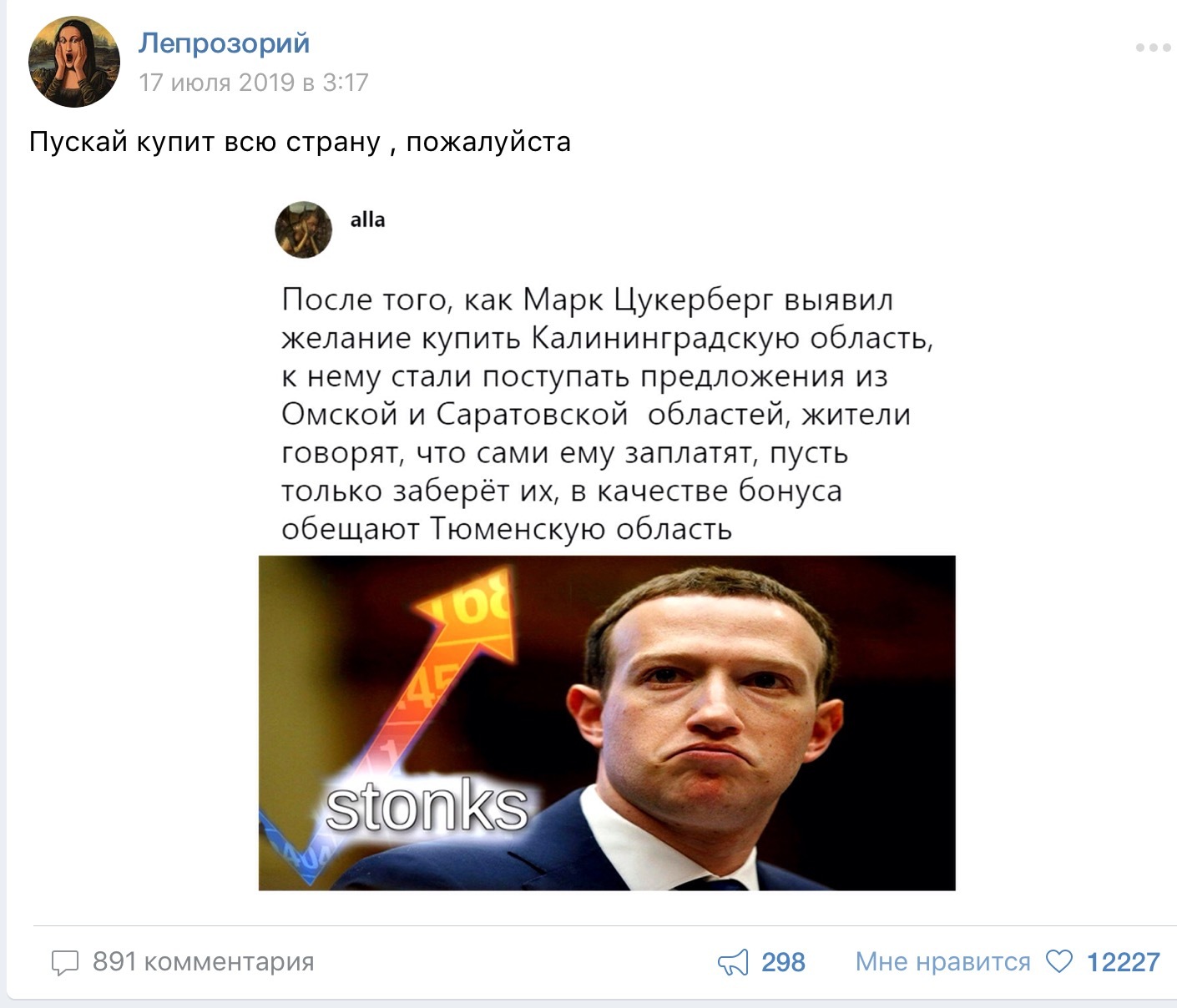1177x1008 pixels.
Task: Click the share count 298
Action: (783, 962)
